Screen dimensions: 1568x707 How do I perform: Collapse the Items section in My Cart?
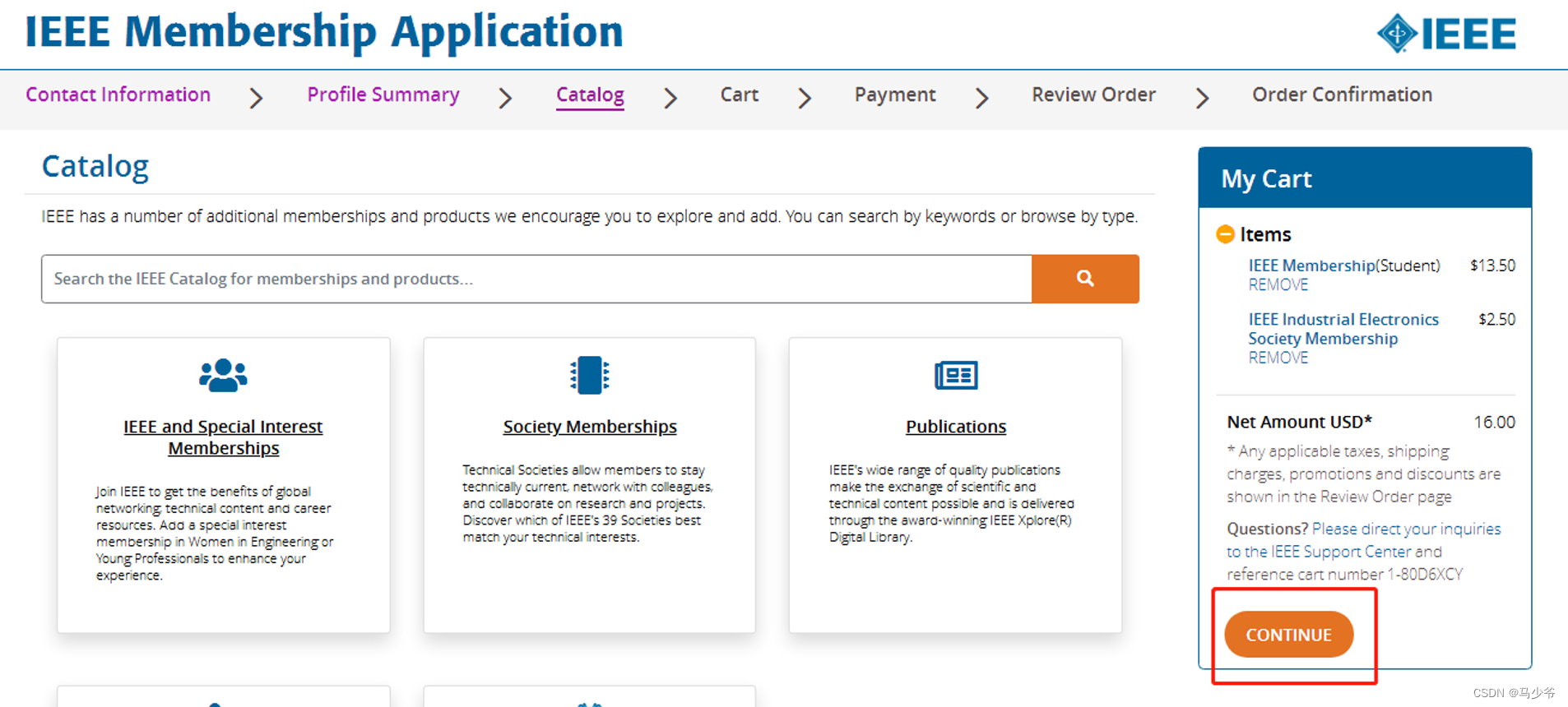click(x=1225, y=234)
